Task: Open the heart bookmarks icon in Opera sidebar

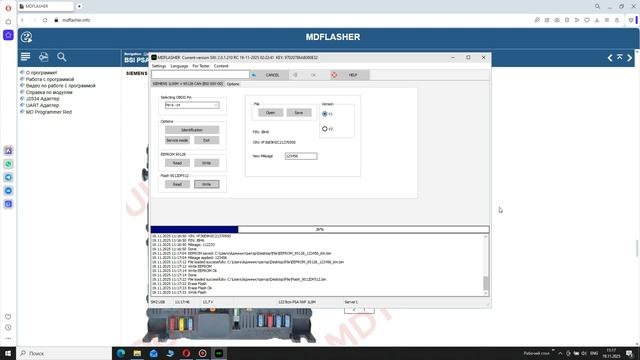Action: click(x=8, y=317)
